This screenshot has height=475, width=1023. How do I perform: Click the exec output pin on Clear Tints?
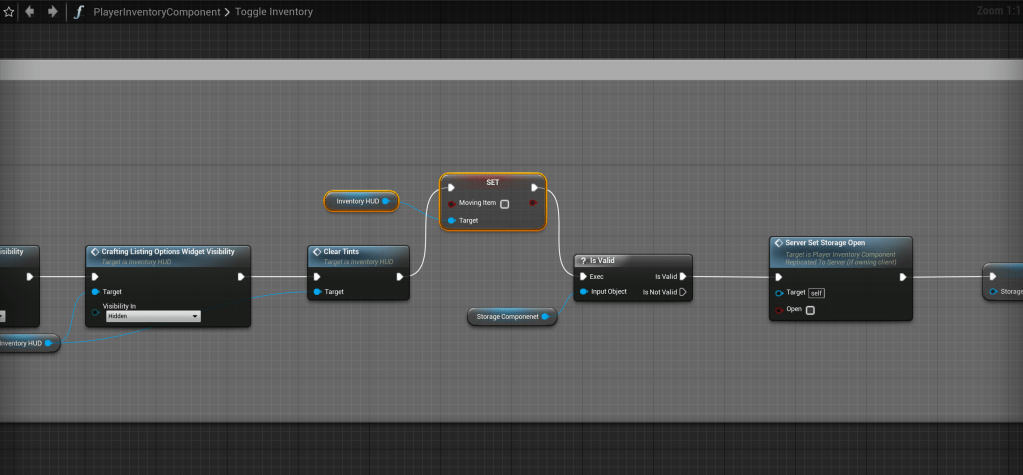tap(400, 277)
